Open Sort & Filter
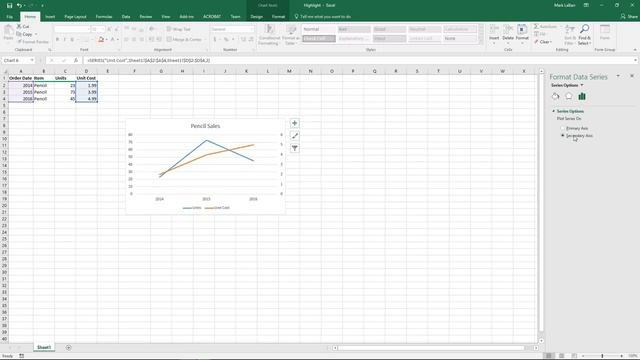 (570, 35)
